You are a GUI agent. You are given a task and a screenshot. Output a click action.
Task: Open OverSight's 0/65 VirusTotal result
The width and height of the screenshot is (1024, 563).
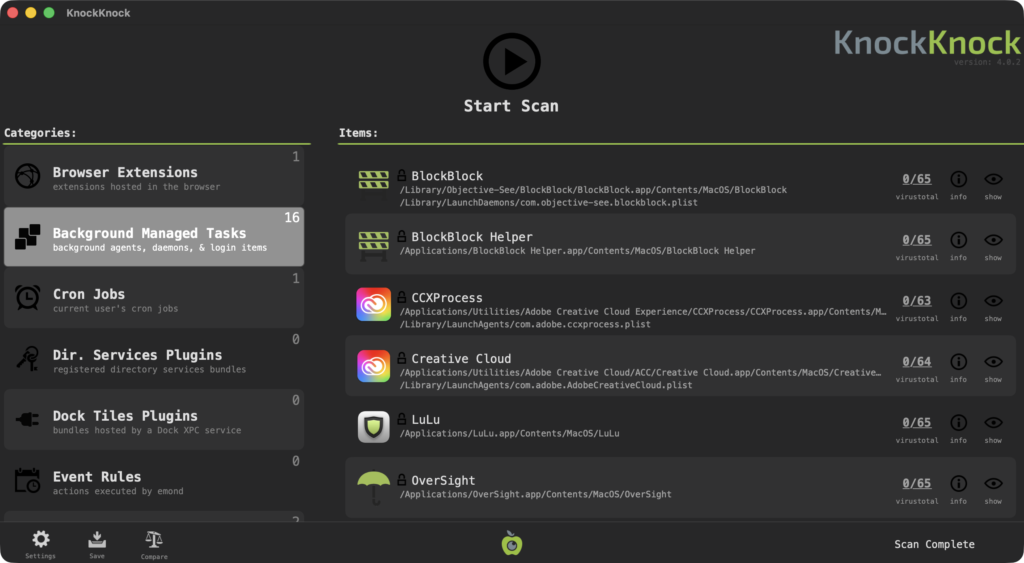click(x=917, y=483)
